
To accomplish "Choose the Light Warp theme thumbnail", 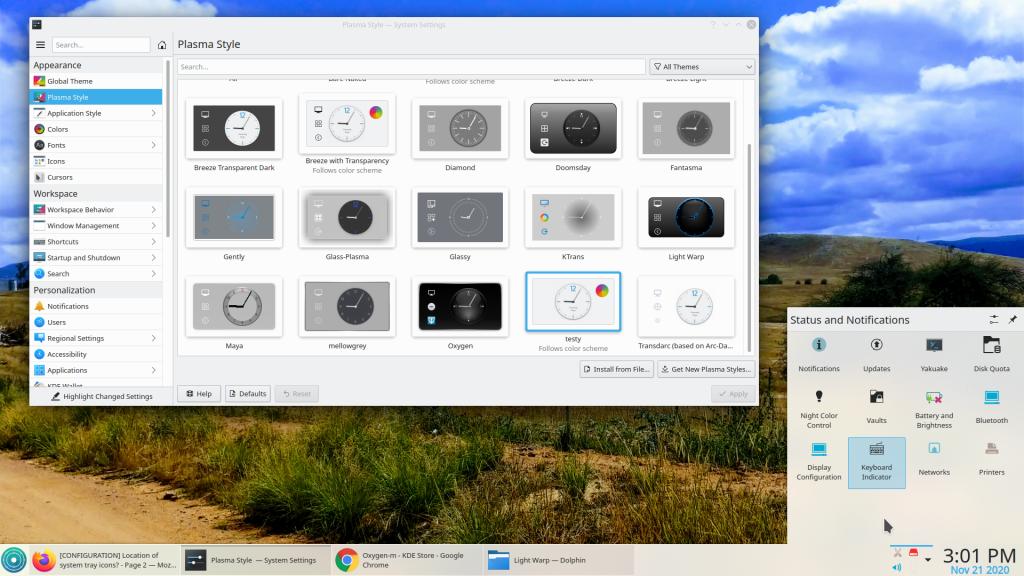I will point(686,217).
